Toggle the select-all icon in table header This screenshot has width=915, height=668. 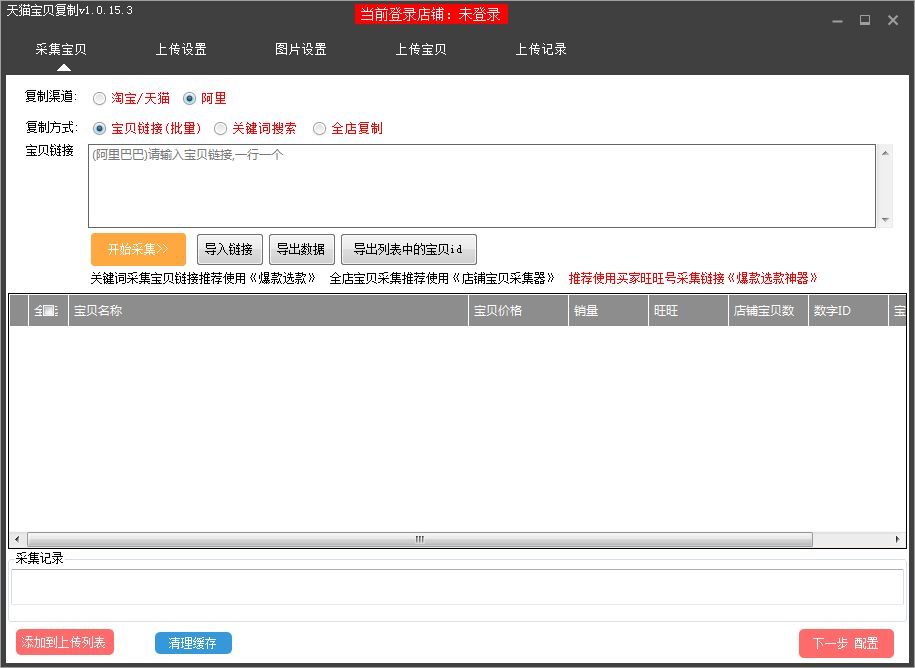click(46, 311)
